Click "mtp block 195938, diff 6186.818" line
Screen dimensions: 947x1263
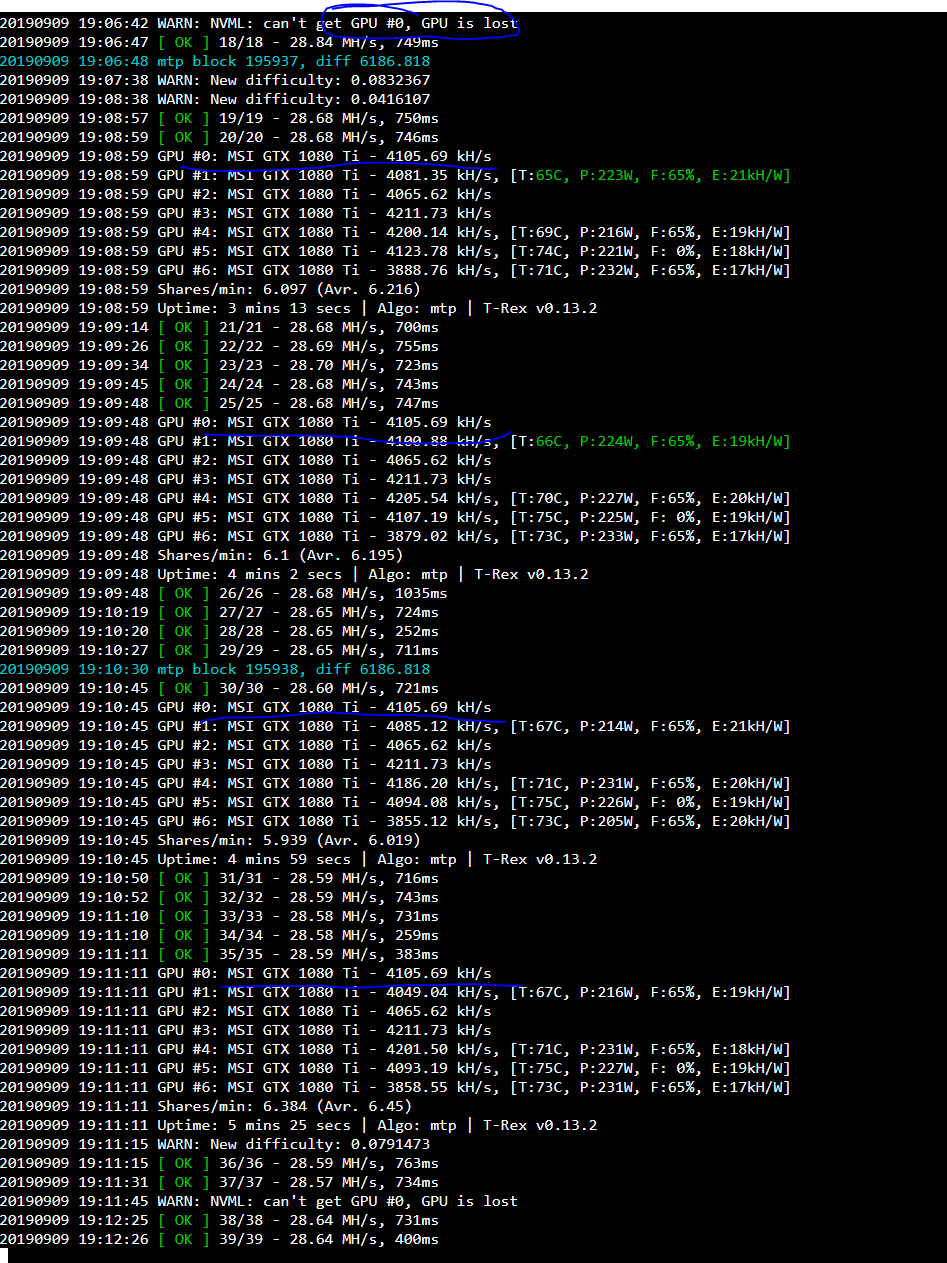pos(215,669)
